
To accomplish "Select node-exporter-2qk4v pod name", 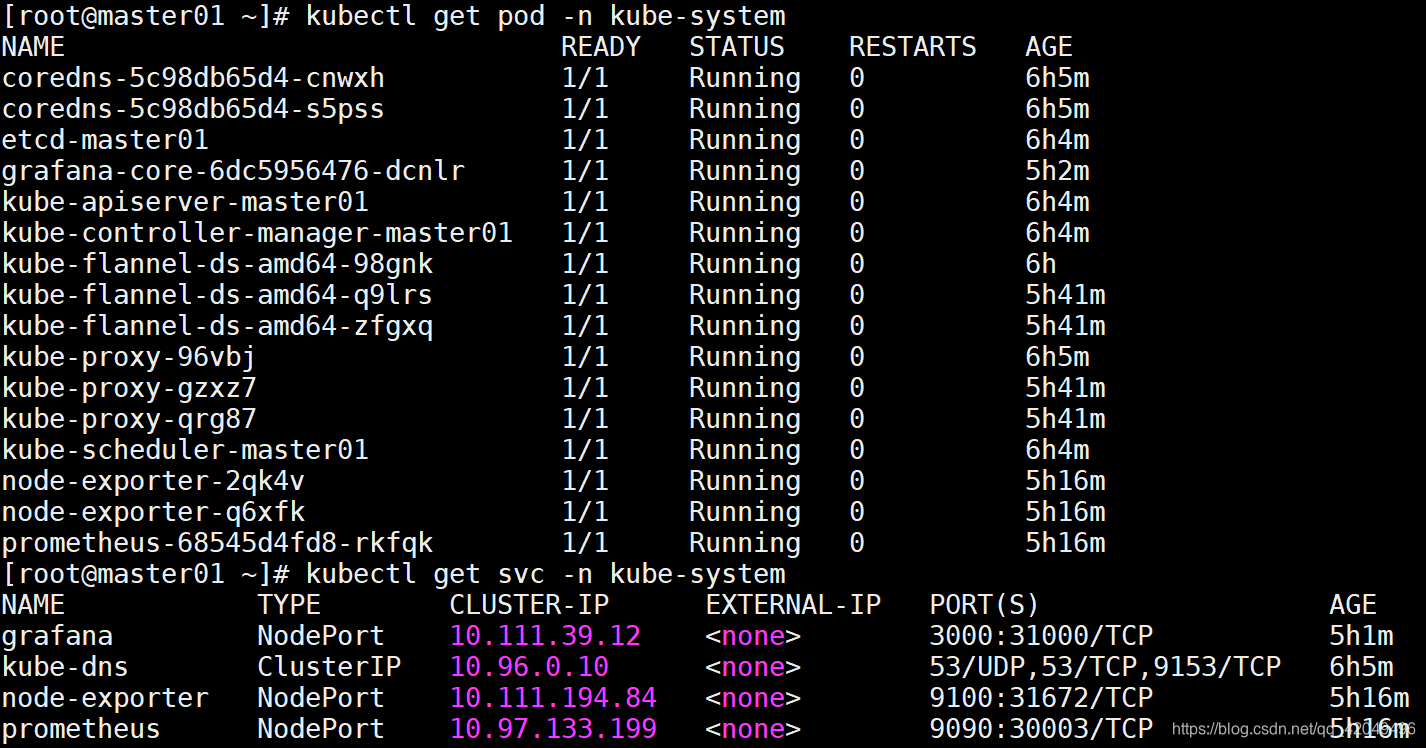I will 153,482.
